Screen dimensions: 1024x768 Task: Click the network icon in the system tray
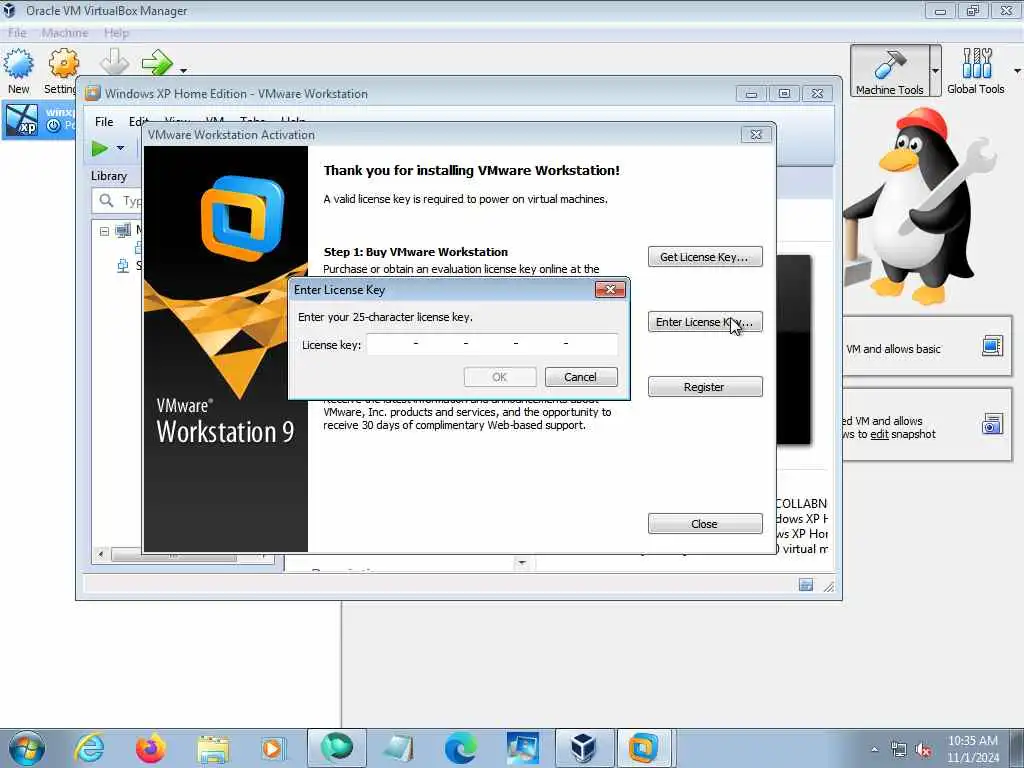[x=899, y=750]
